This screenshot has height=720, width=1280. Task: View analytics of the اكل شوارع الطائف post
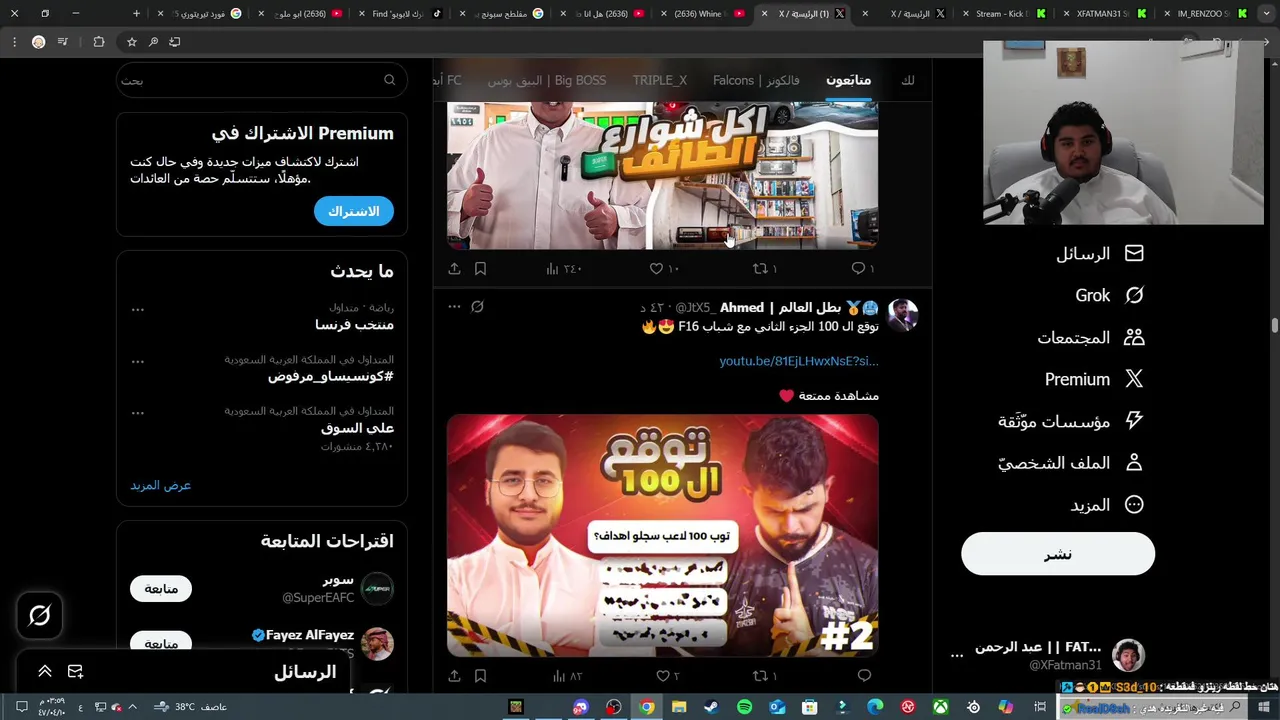(x=564, y=268)
